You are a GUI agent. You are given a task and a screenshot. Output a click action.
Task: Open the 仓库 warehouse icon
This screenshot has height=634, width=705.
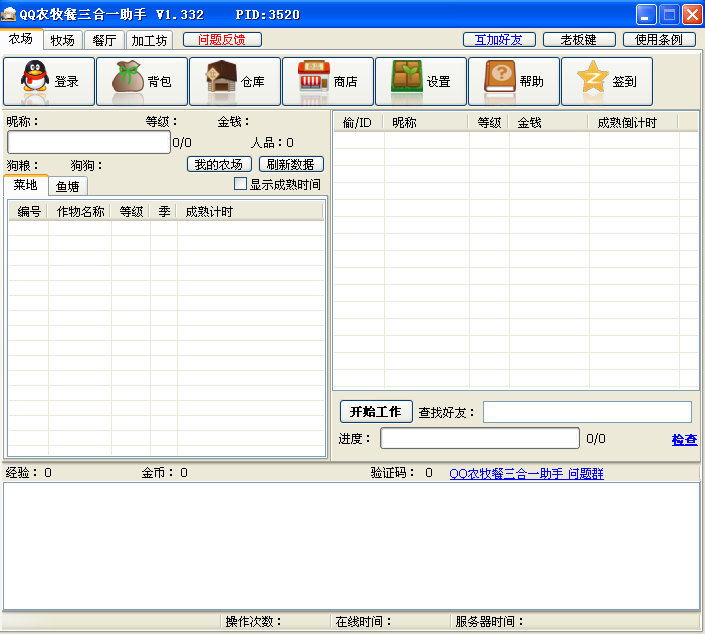tap(221, 81)
